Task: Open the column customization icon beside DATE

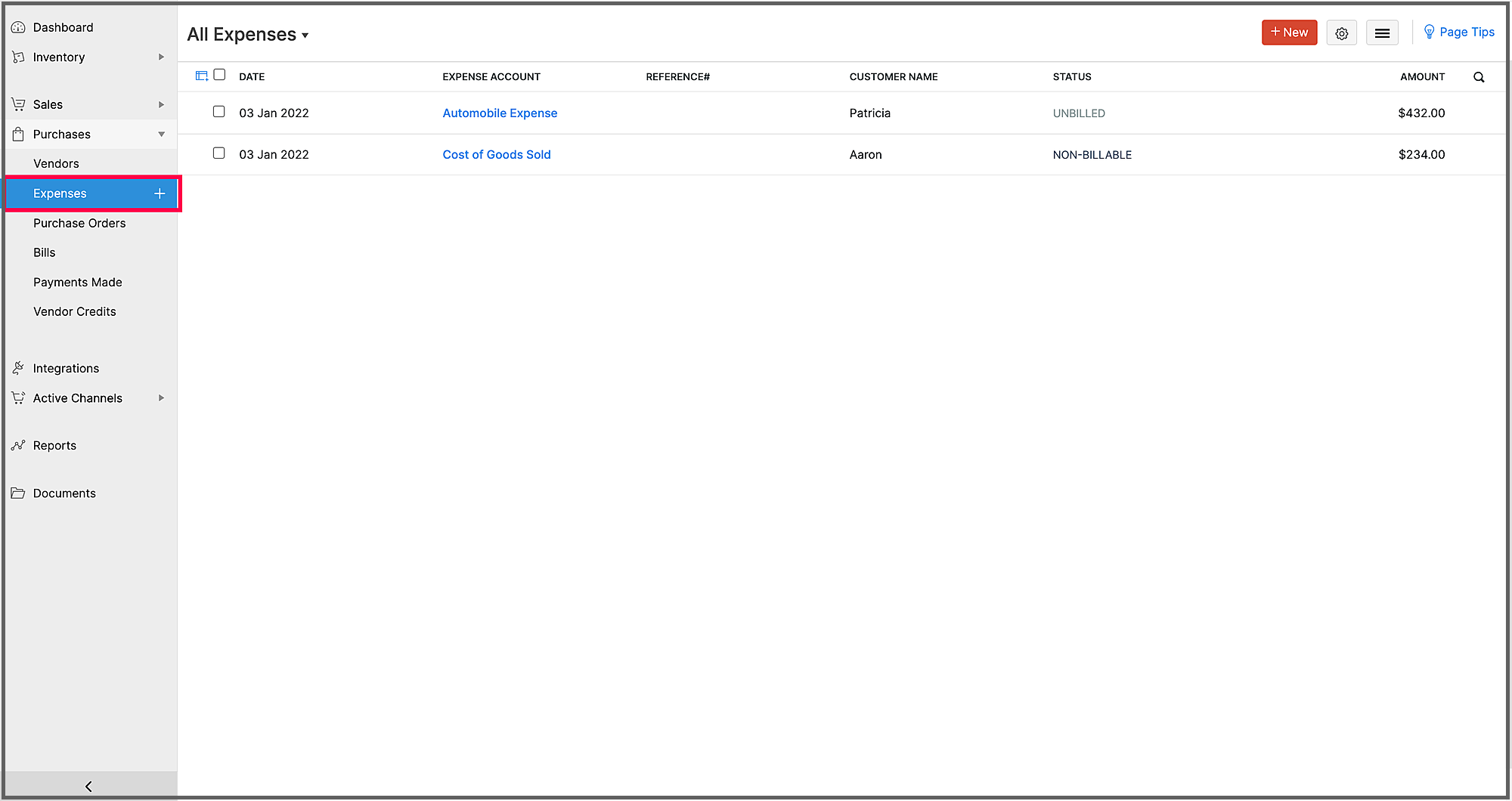Action: (202, 76)
